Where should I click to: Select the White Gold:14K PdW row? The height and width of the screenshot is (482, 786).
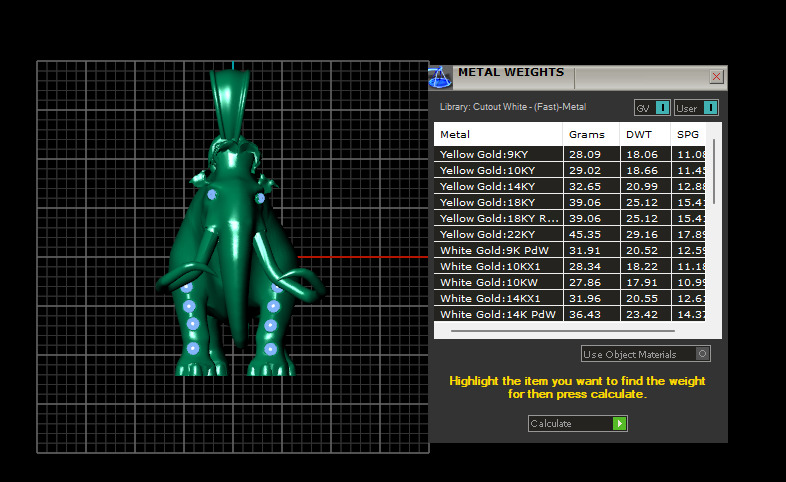(x=569, y=314)
